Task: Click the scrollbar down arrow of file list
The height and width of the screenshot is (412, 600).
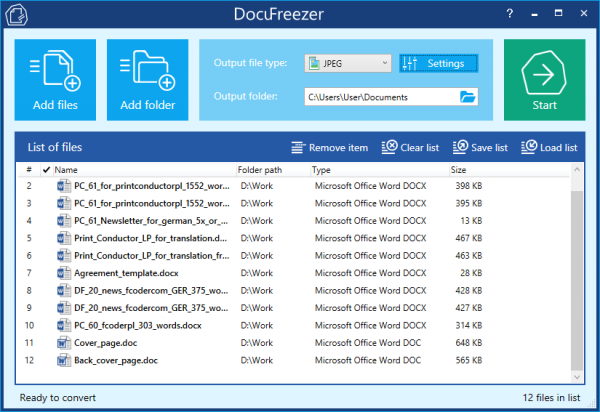Action: pyautogui.click(x=577, y=377)
